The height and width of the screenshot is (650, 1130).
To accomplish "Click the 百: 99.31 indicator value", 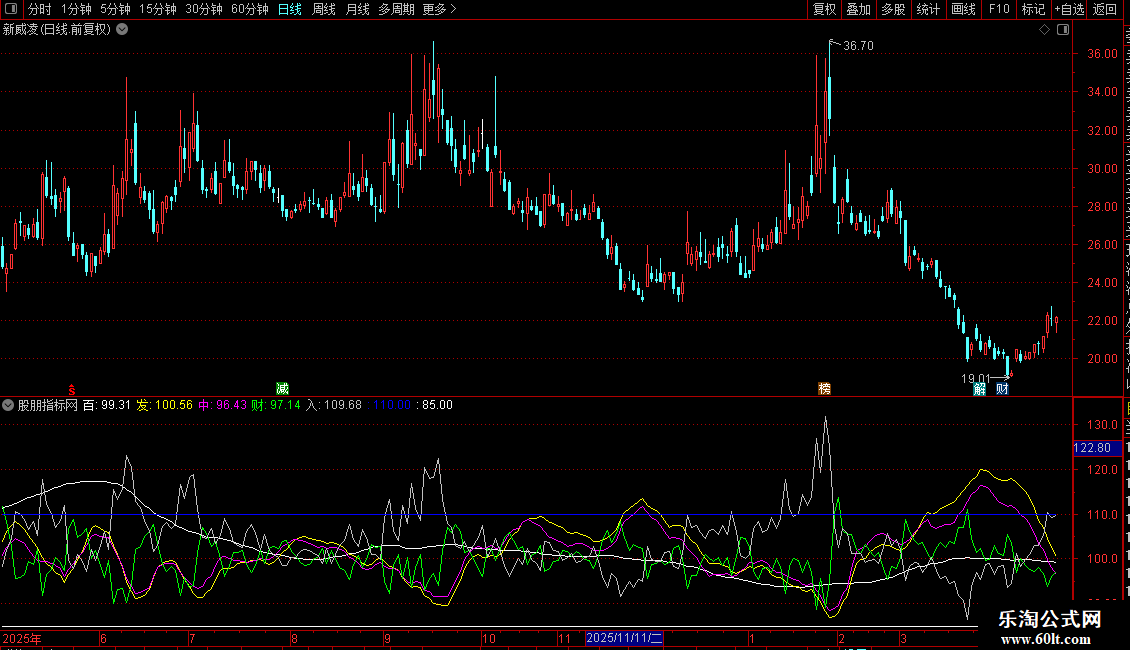I will pos(107,405).
